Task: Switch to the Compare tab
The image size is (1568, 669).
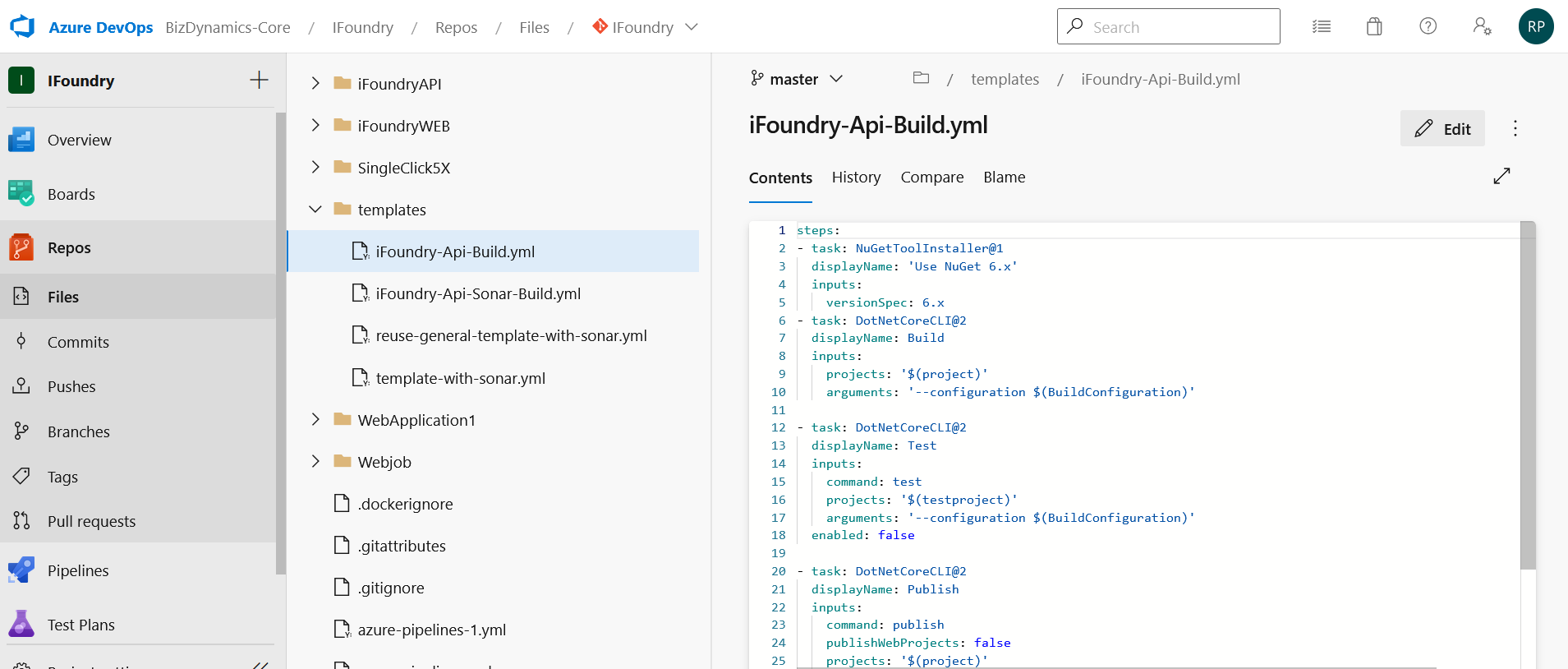Action: 932,177
